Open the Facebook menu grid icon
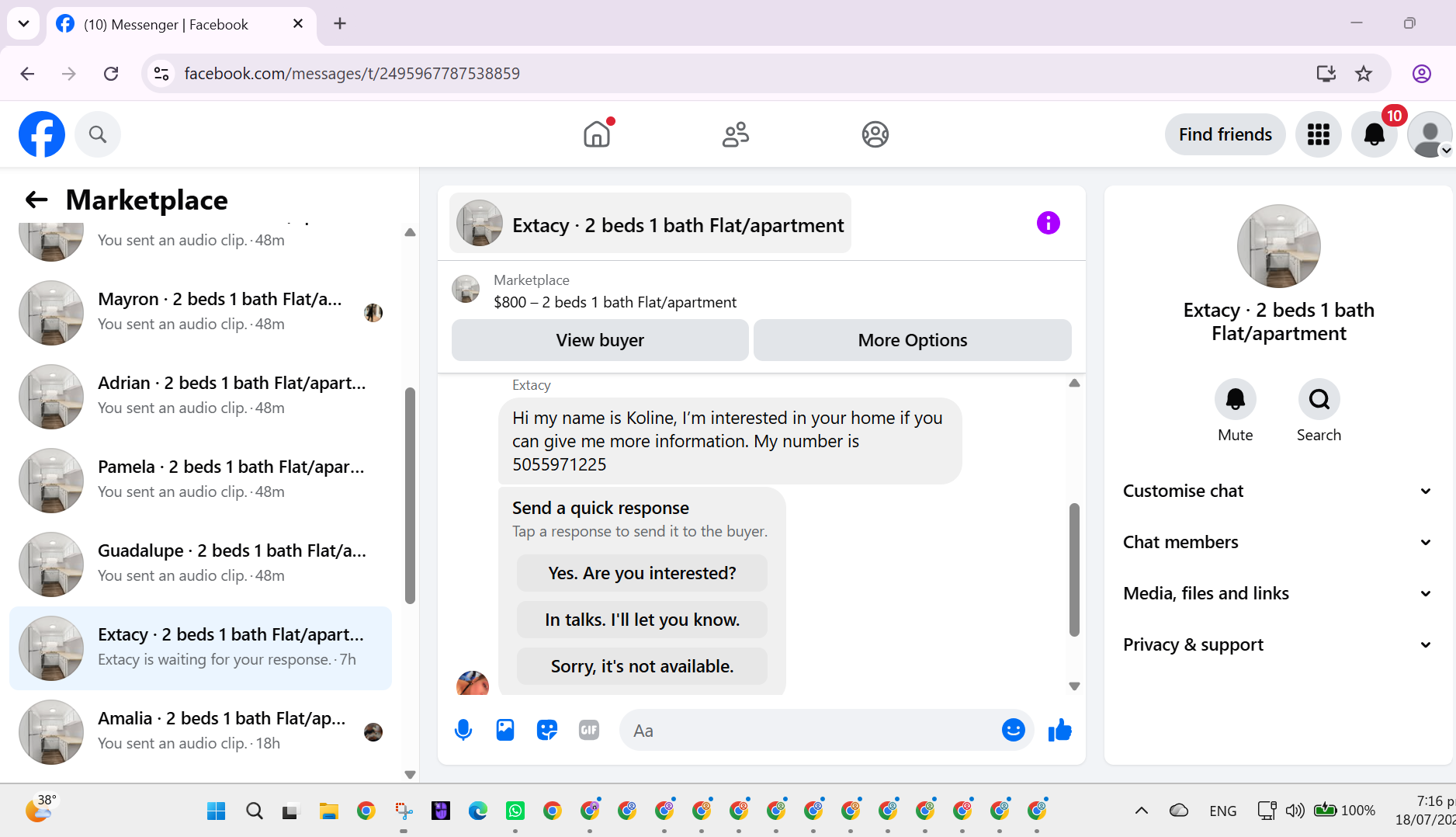The image size is (1456, 837). coord(1319,134)
